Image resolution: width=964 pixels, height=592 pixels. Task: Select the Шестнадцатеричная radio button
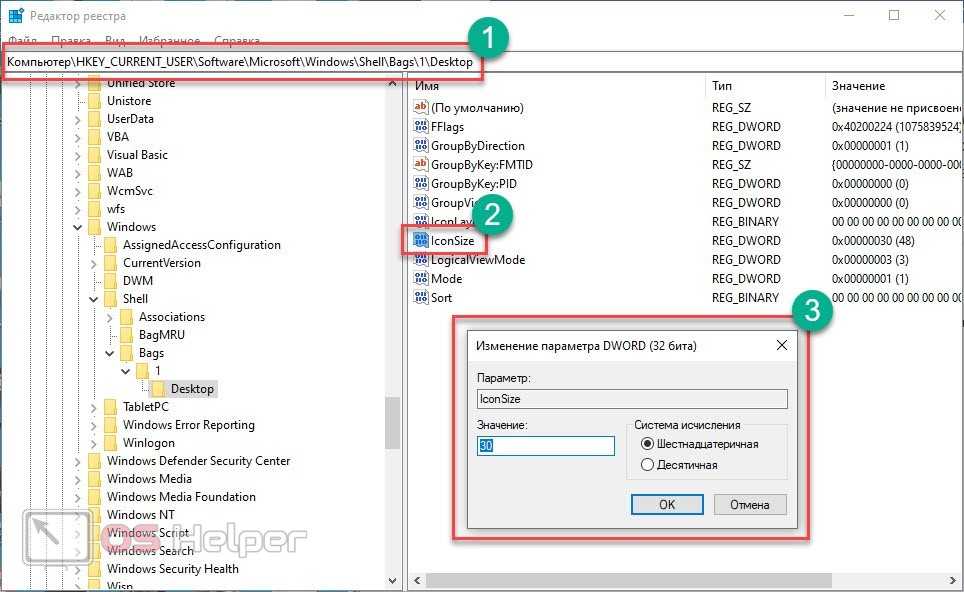pos(647,444)
